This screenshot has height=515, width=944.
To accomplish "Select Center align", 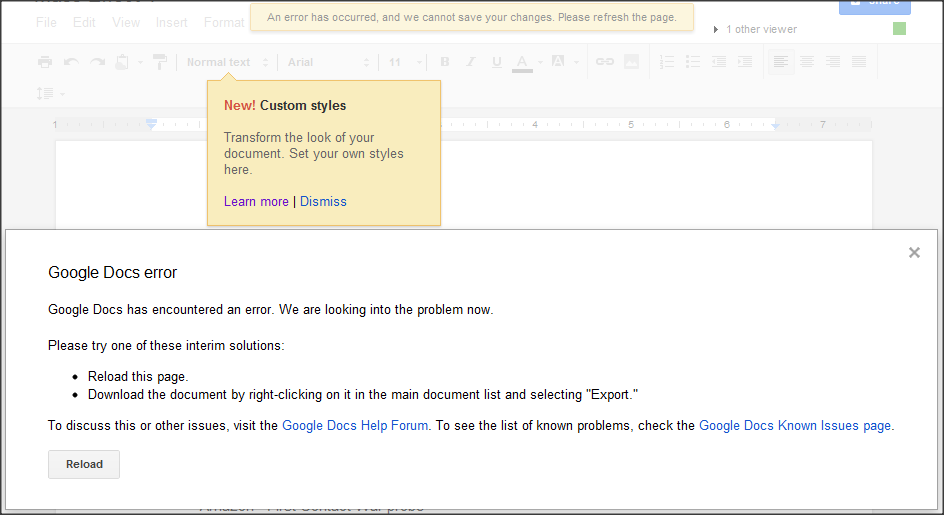I will [807, 61].
